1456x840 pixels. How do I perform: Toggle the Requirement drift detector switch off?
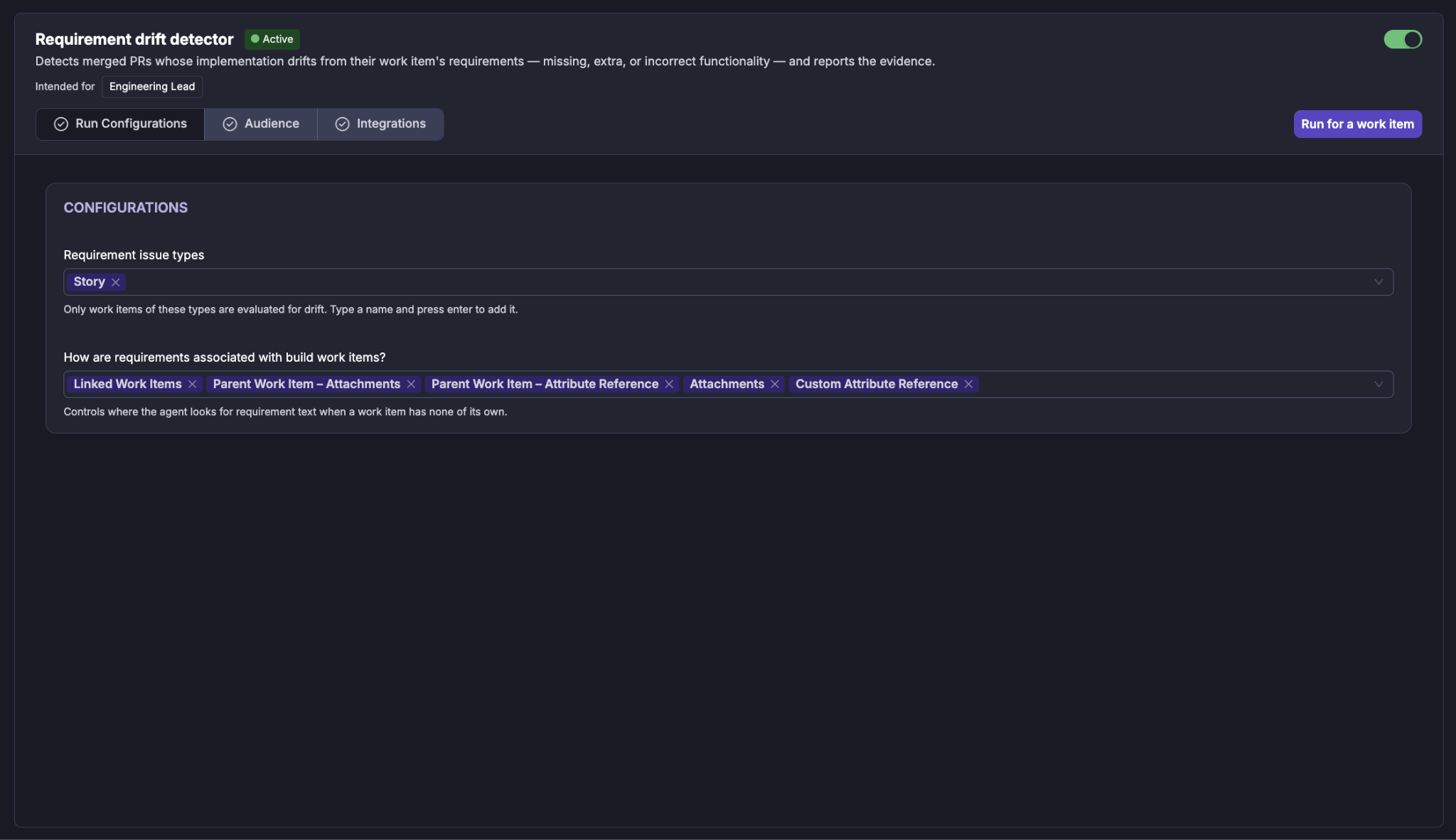1403,39
